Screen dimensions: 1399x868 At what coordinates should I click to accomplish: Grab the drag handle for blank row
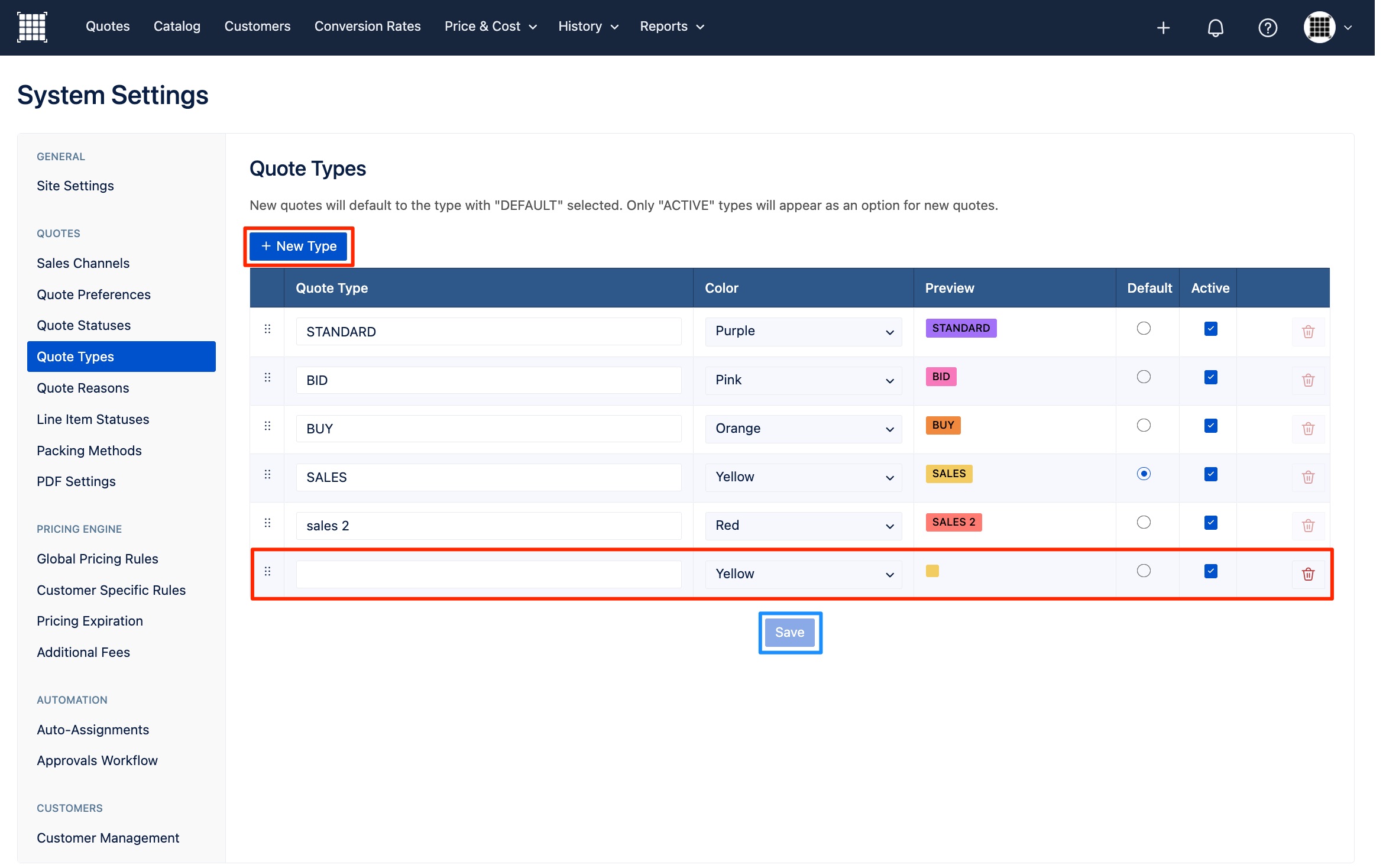click(267, 571)
